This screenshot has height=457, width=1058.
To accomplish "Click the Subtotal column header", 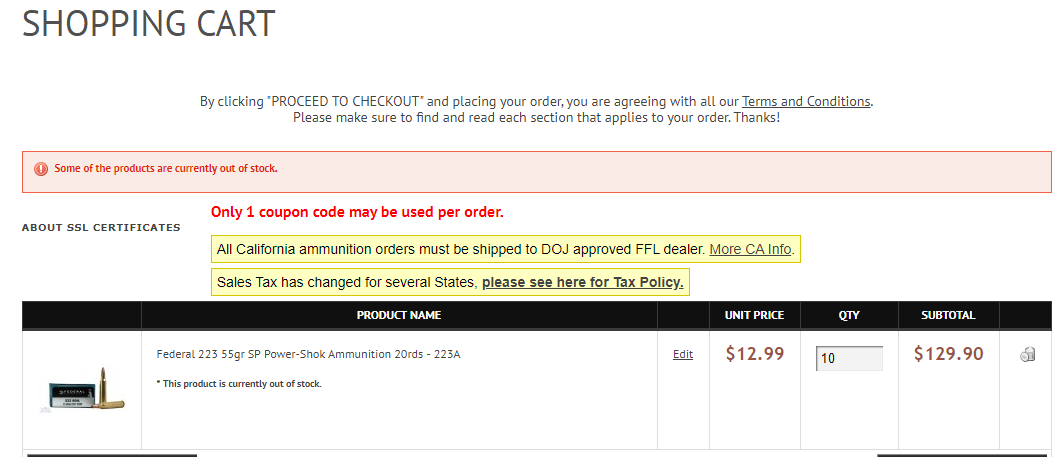I will click(x=948, y=315).
